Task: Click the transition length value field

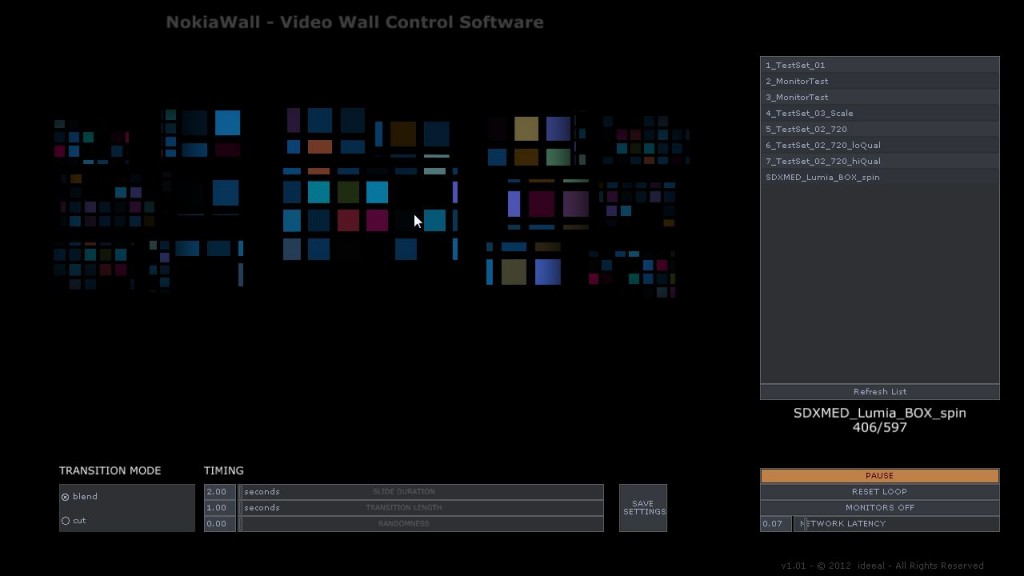Action: [217, 507]
